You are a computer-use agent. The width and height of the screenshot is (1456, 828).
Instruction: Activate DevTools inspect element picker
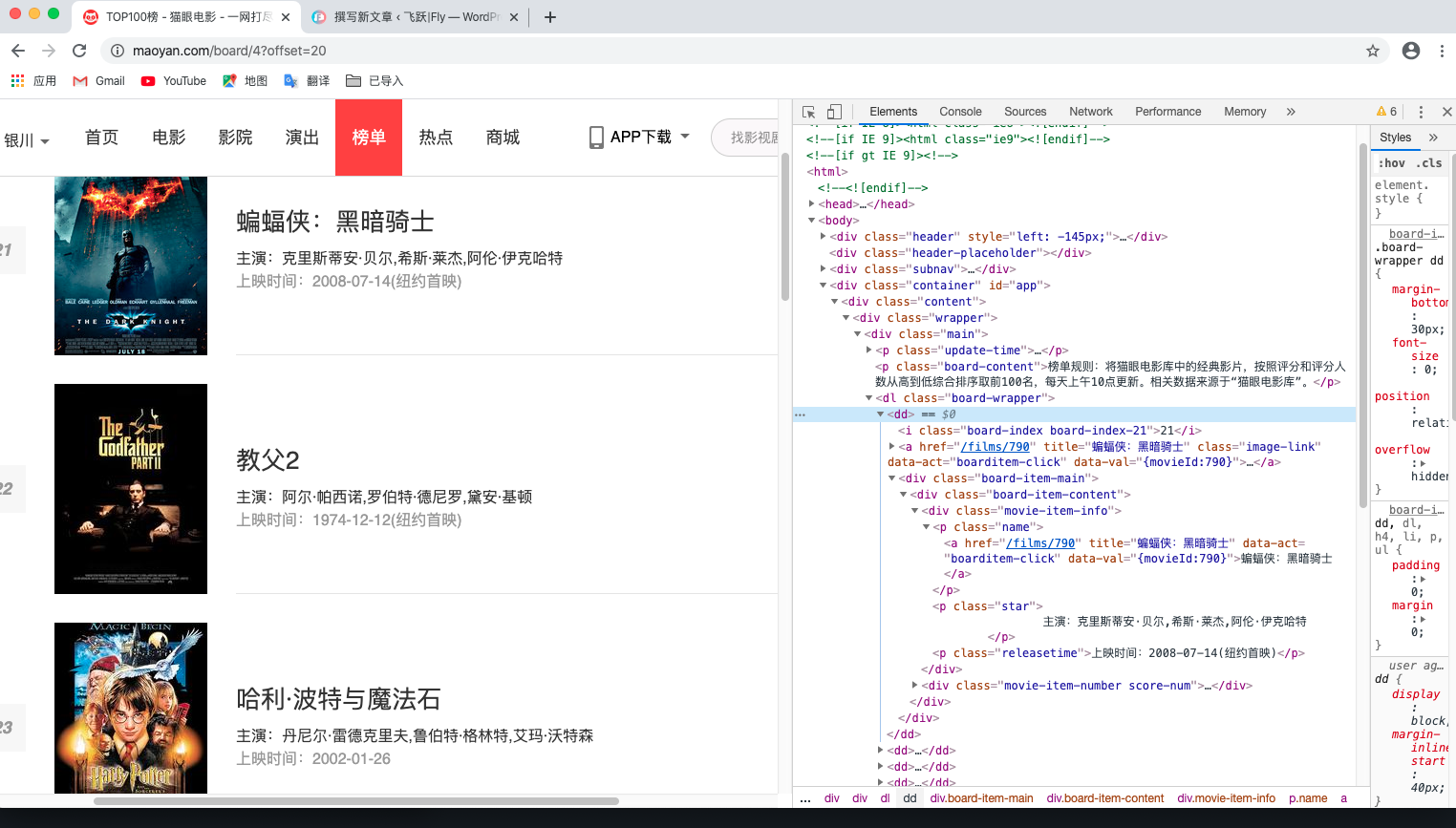point(809,112)
